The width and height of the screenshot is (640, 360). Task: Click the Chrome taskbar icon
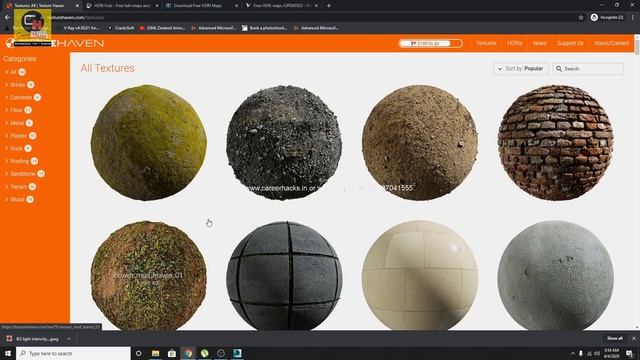pyautogui.click(x=188, y=353)
